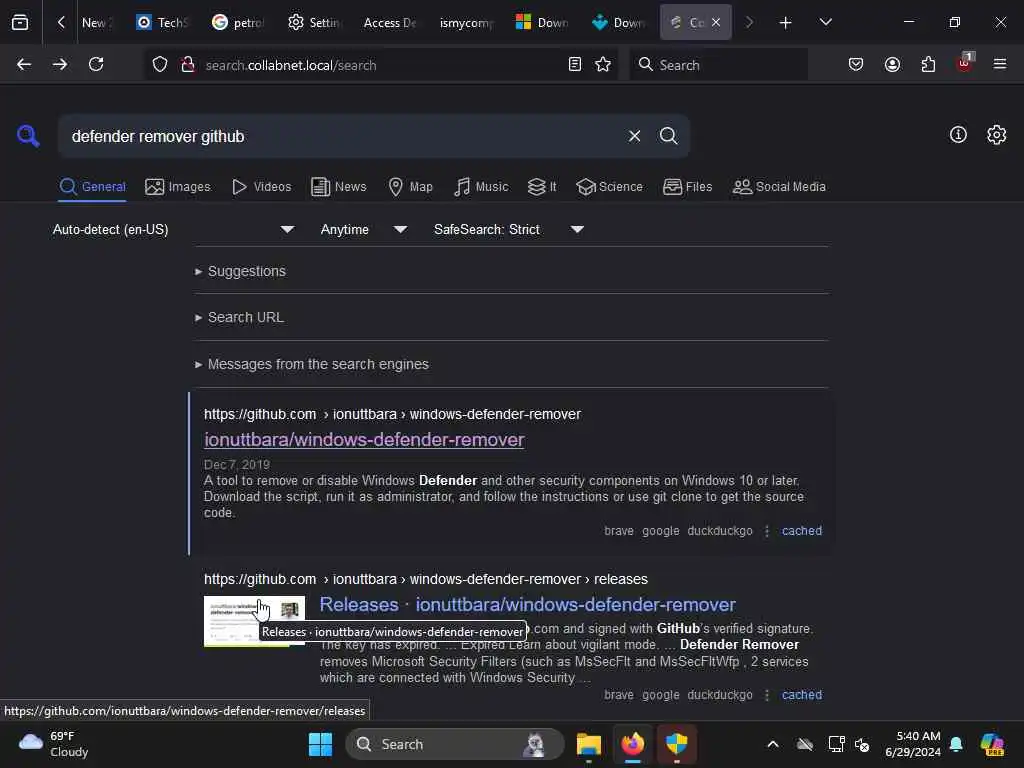Open the weather widget showing 69°F
This screenshot has width=1024, height=768.
pyautogui.click(x=54, y=744)
